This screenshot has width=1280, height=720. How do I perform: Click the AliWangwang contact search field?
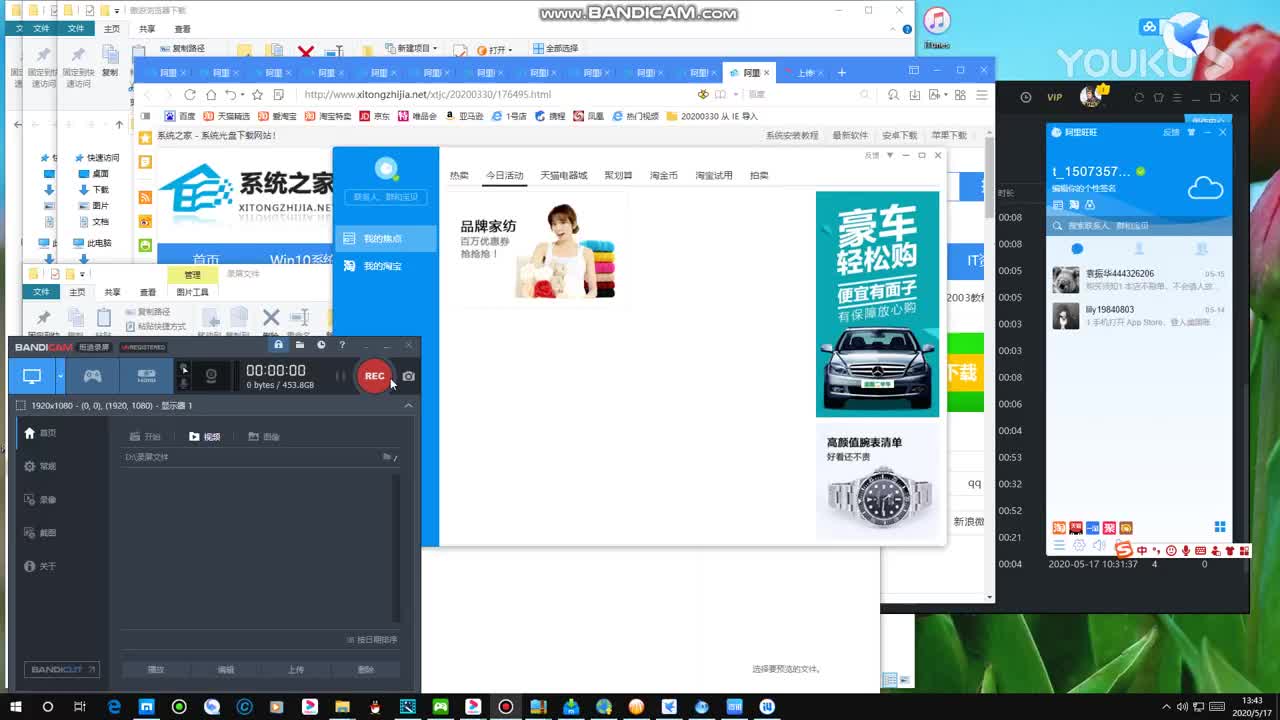point(1139,226)
